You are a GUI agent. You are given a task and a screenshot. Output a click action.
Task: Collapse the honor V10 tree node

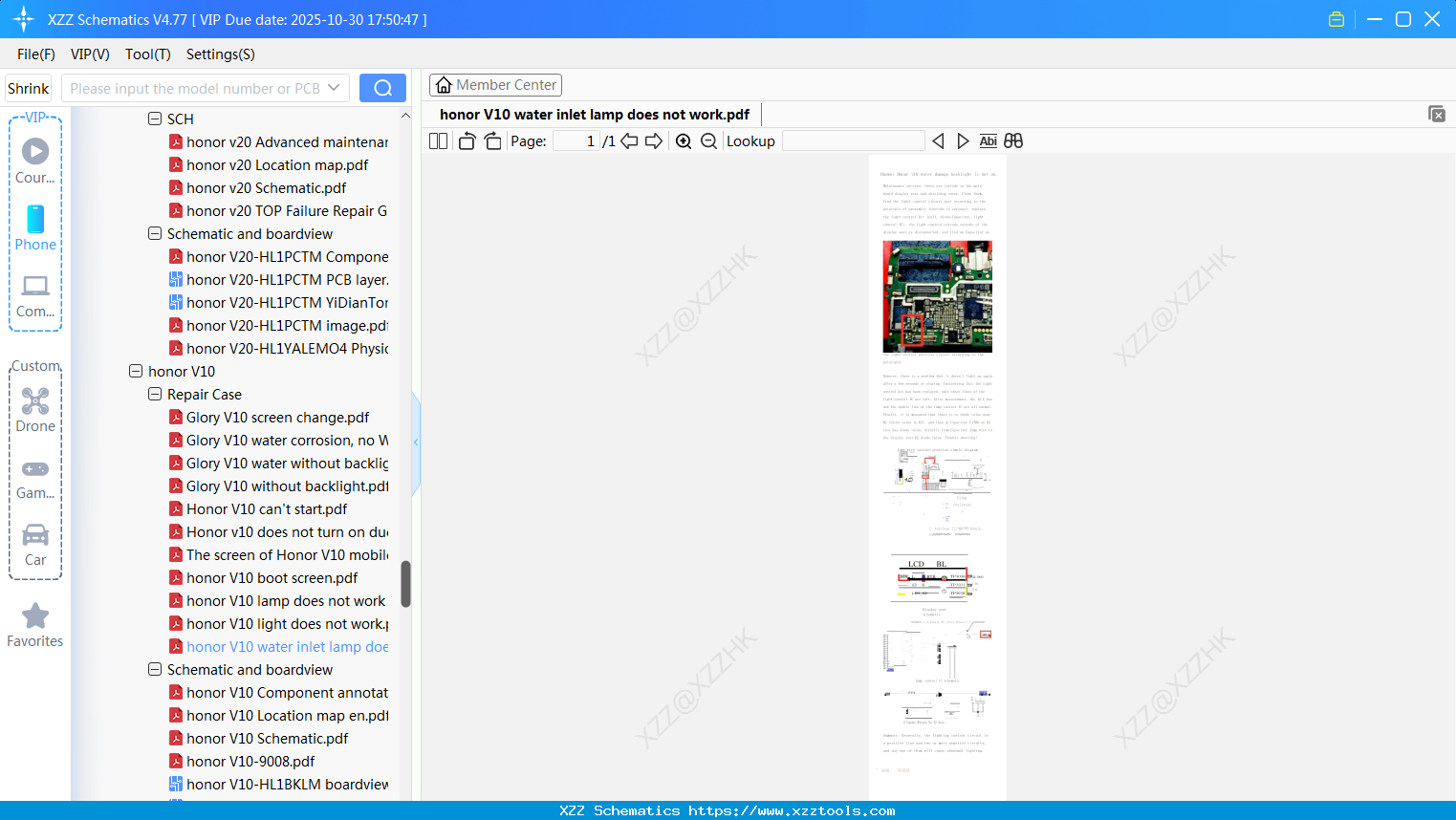point(136,371)
